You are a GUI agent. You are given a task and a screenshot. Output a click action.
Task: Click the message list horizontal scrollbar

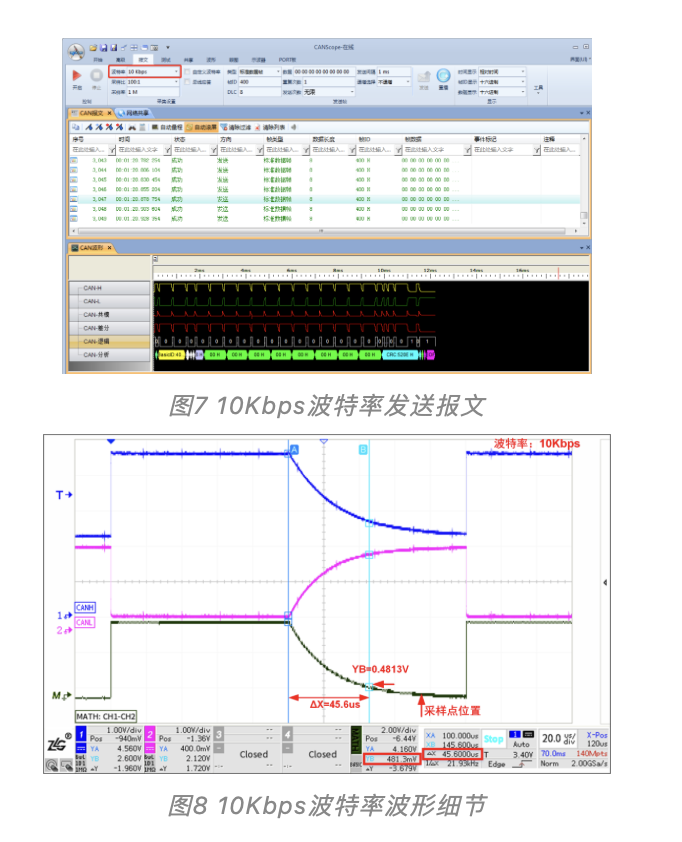point(324,231)
